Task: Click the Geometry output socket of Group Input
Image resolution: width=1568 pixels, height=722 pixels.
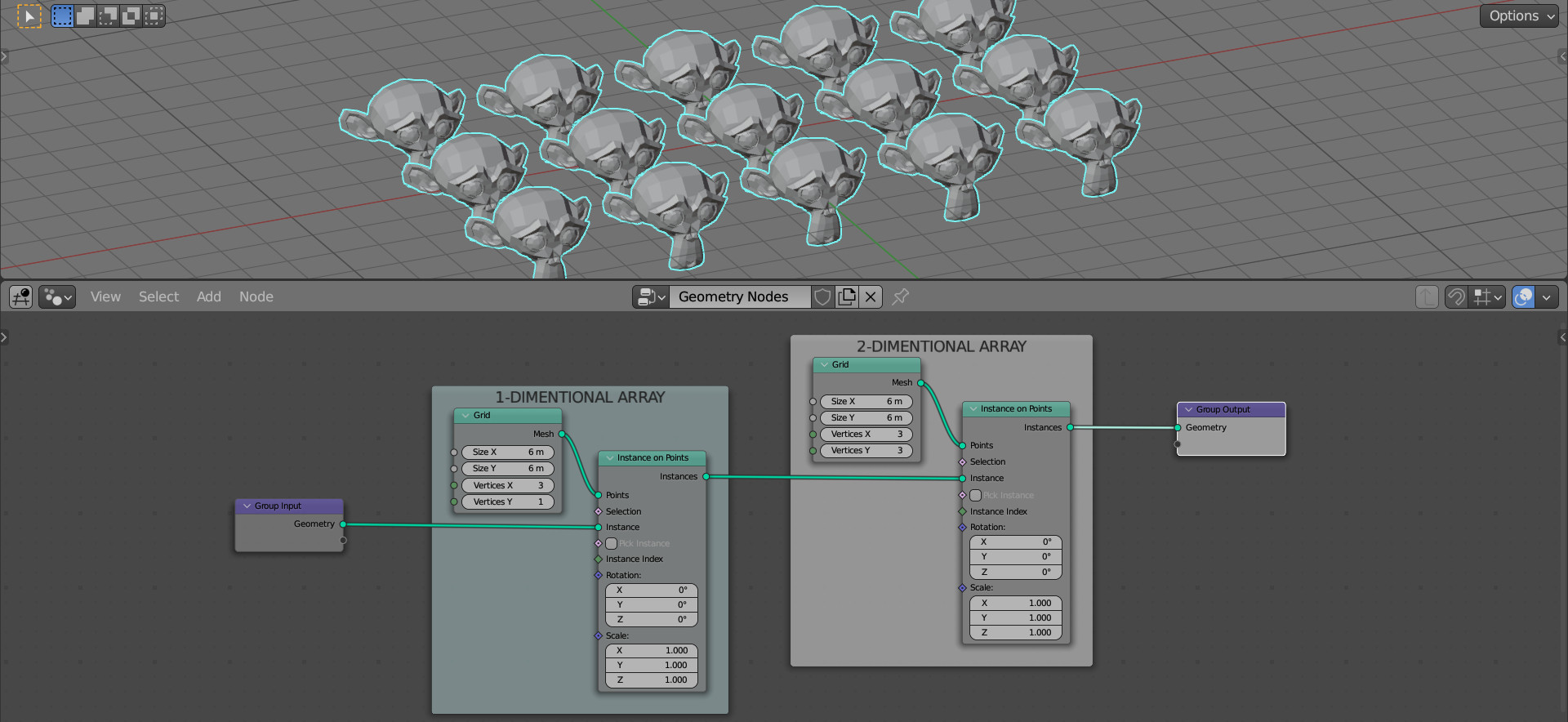Action: tap(343, 524)
